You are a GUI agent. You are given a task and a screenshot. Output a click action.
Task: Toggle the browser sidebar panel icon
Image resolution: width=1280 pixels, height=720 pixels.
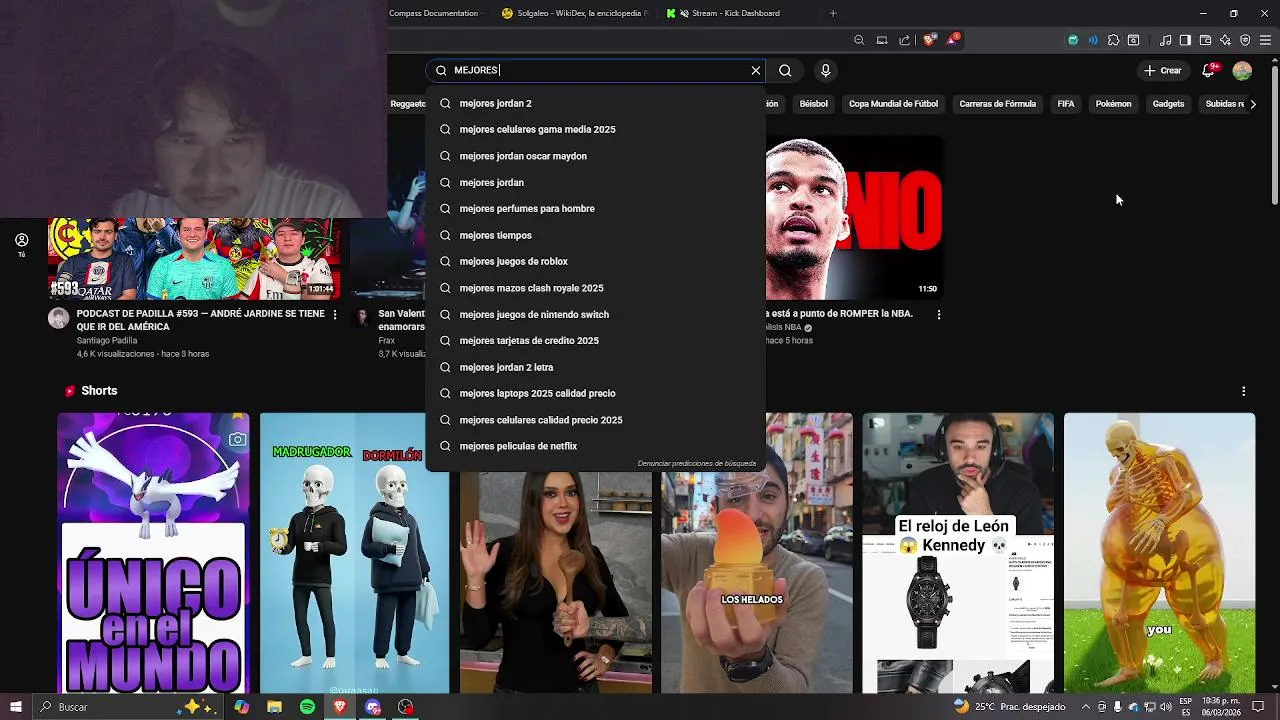click(x=1185, y=40)
